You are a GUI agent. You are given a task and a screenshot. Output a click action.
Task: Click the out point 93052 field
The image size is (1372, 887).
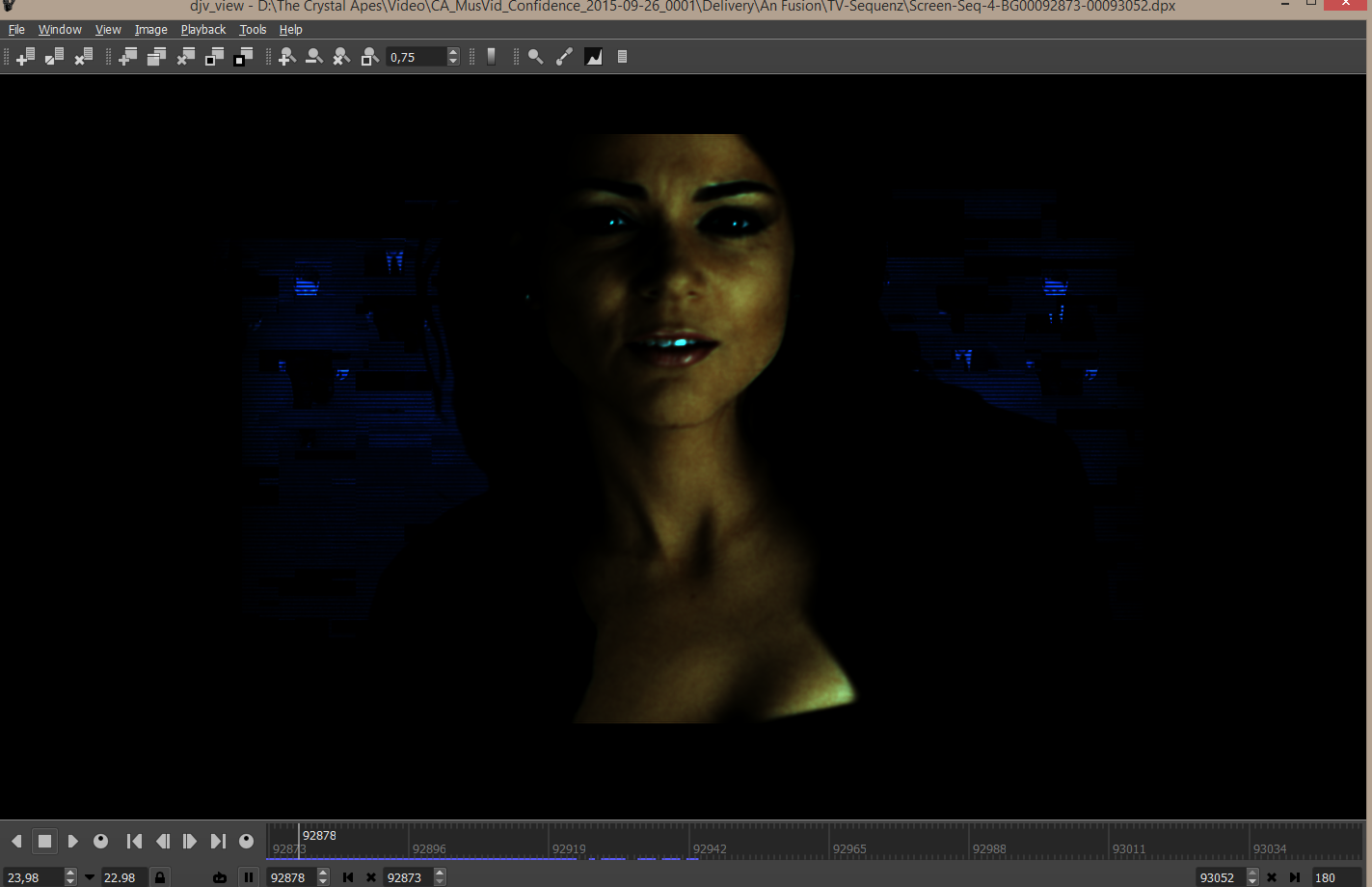pyautogui.click(x=1221, y=877)
